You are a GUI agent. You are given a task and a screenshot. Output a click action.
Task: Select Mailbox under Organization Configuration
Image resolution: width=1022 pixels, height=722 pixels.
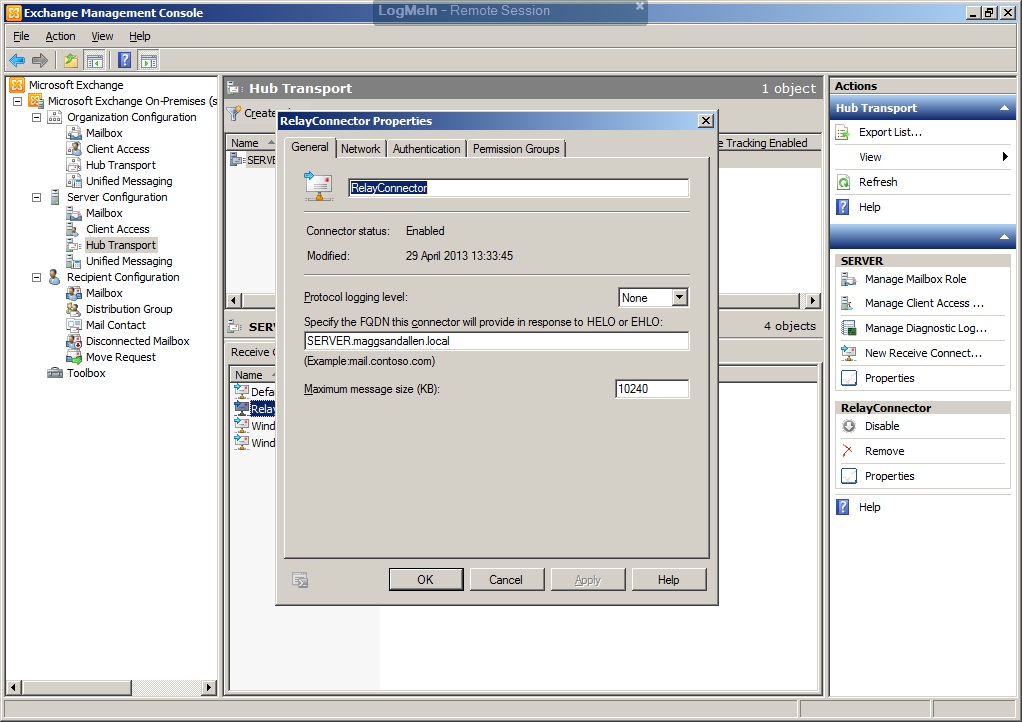(104, 133)
